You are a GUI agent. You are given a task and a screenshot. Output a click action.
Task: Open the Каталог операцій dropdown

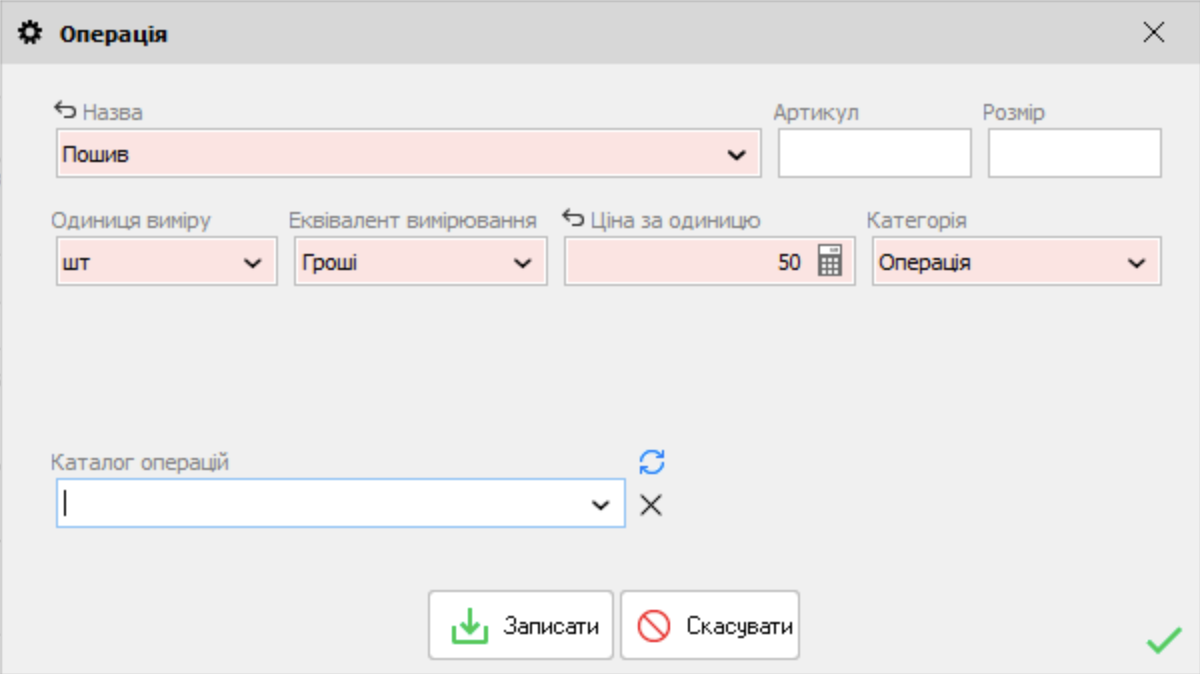[x=599, y=503]
